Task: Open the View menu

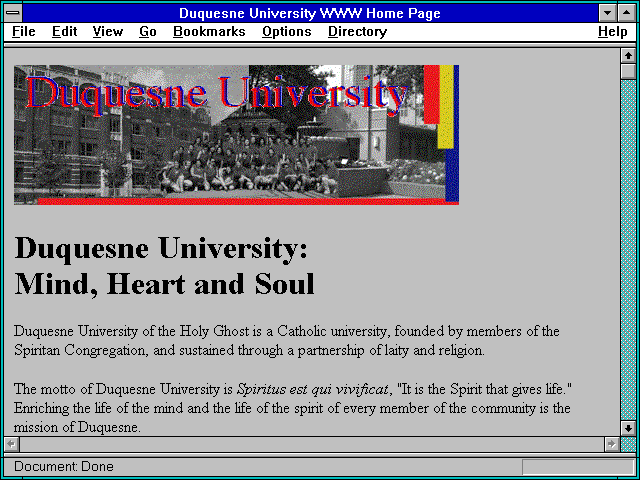Action: tap(107, 32)
